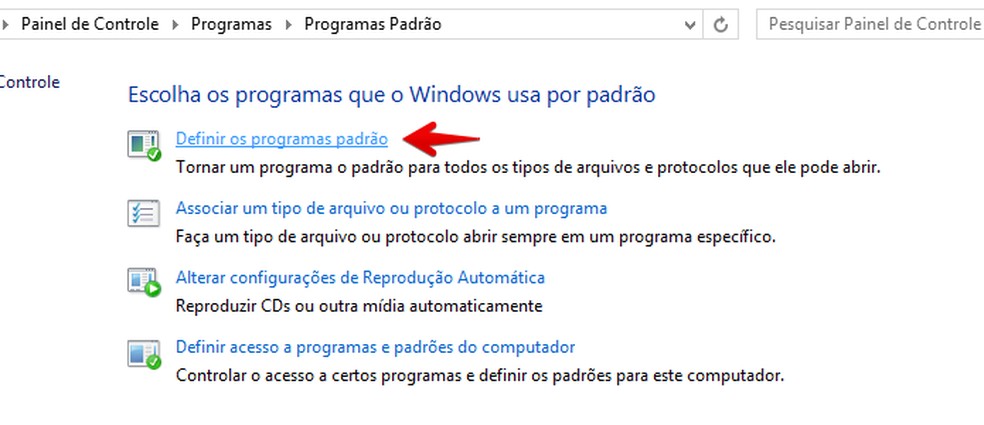Screen dimensions: 984x425
Task: Open Definir acesso a programas e padrões
Action: [x=375, y=347]
